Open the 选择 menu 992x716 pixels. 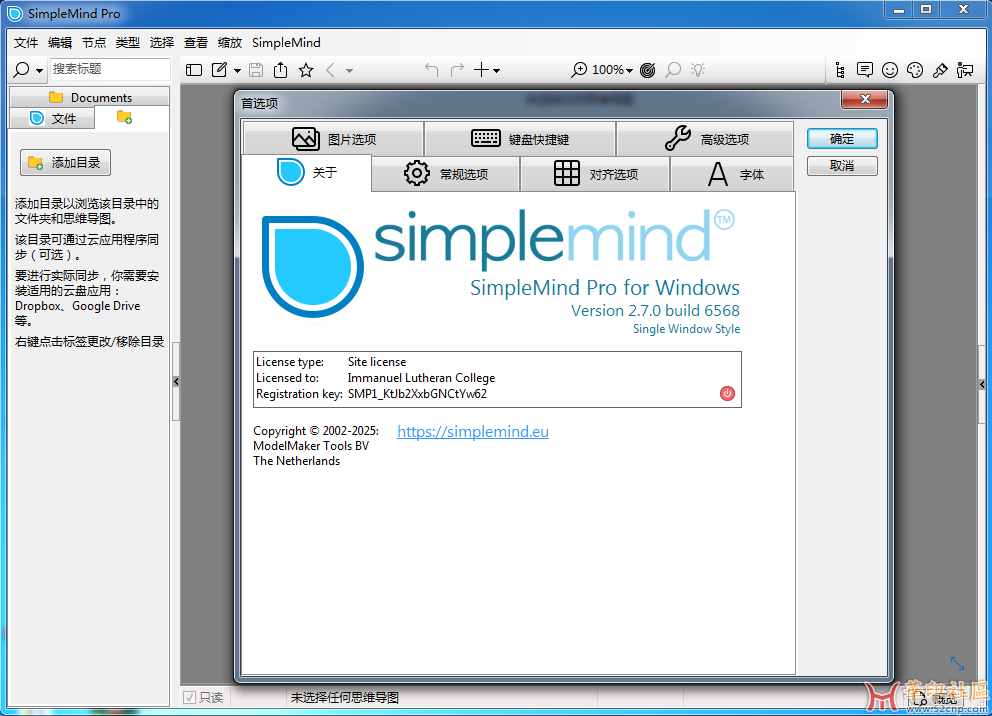click(162, 42)
